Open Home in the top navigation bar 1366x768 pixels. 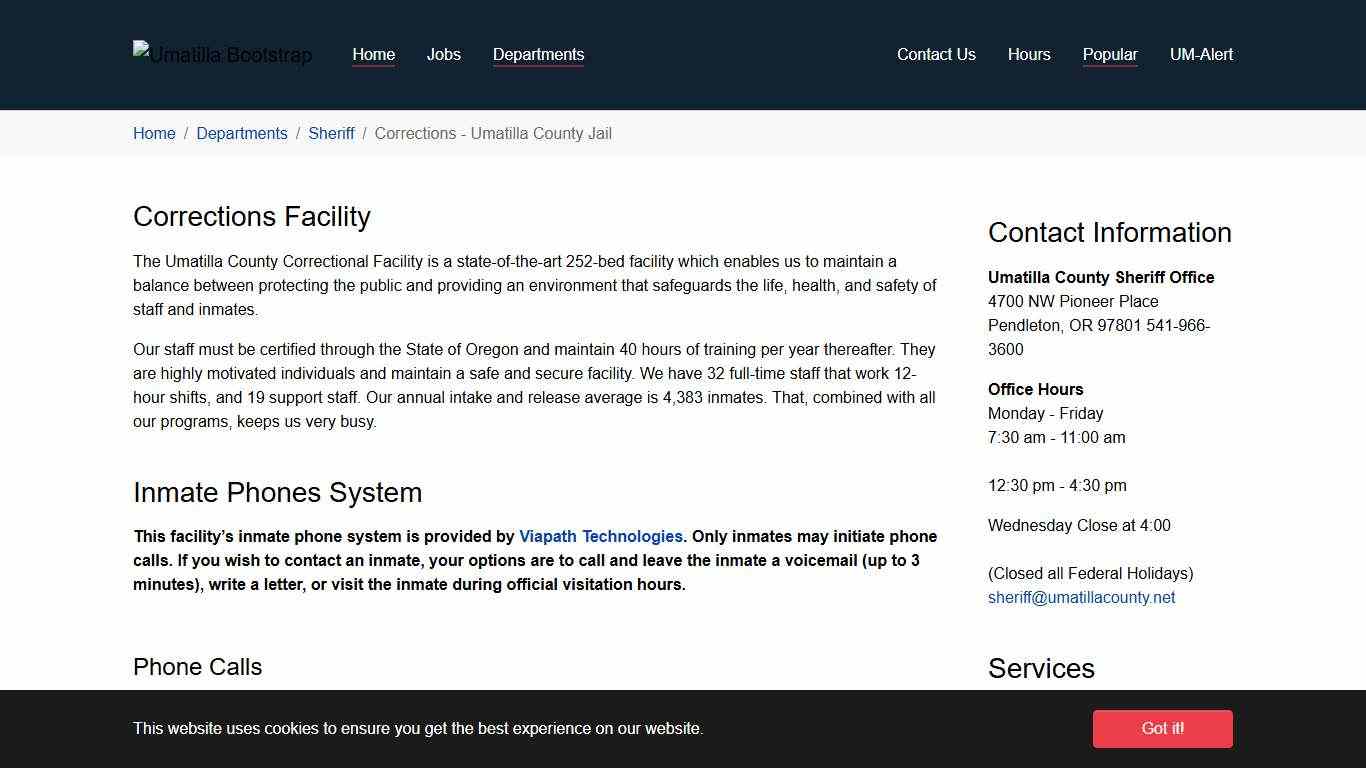pyautogui.click(x=373, y=55)
